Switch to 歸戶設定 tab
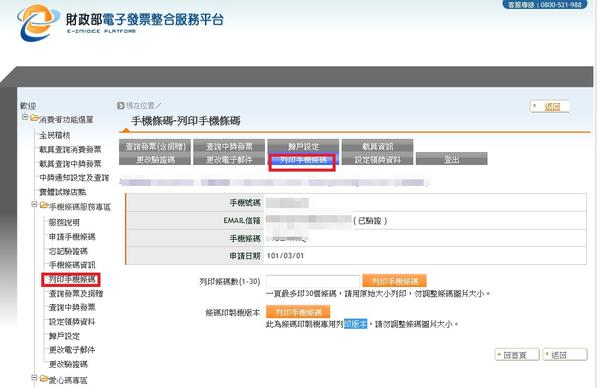The image size is (600, 388). tap(303, 146)
